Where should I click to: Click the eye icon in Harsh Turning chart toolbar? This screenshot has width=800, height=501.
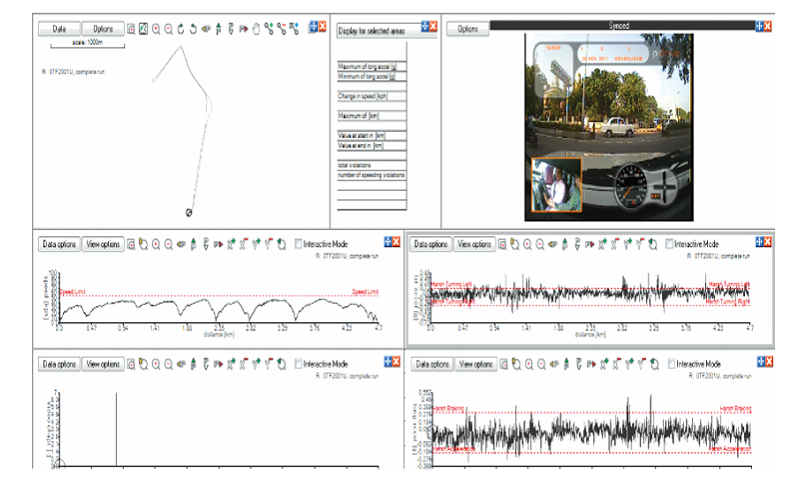pyautogui.click(x=552, y=244)
